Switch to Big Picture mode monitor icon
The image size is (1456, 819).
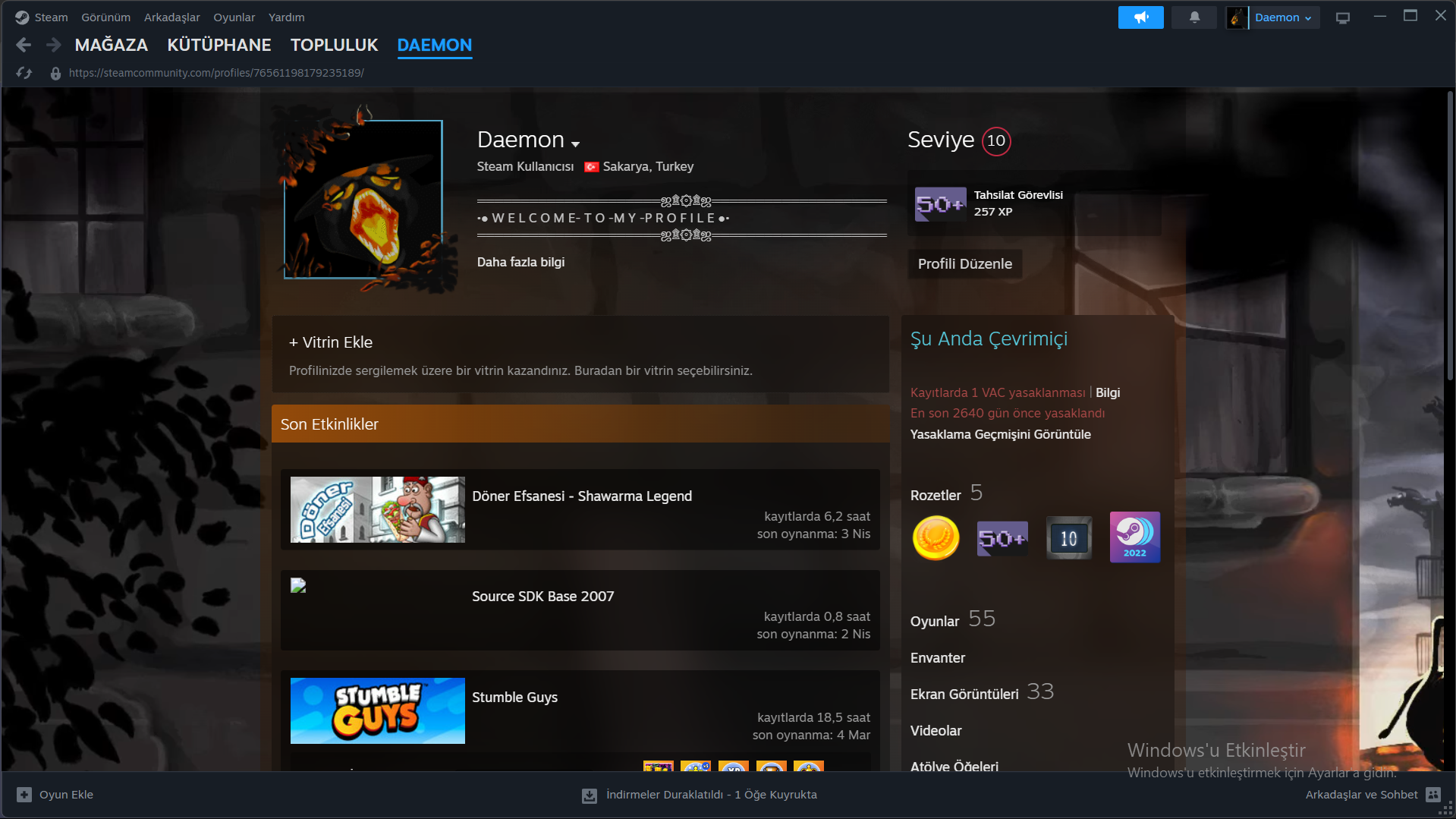[1343, 17]
